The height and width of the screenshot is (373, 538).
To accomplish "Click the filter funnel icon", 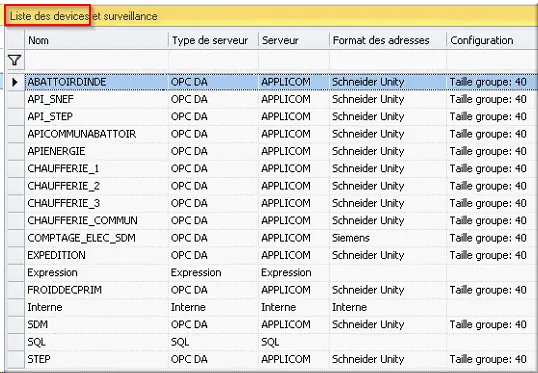I will (14, 60).
